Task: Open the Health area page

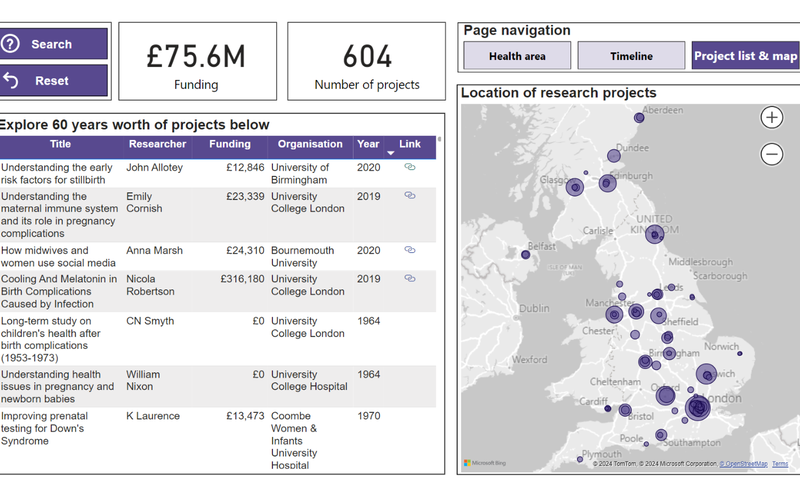Action: tap(517, 56)
